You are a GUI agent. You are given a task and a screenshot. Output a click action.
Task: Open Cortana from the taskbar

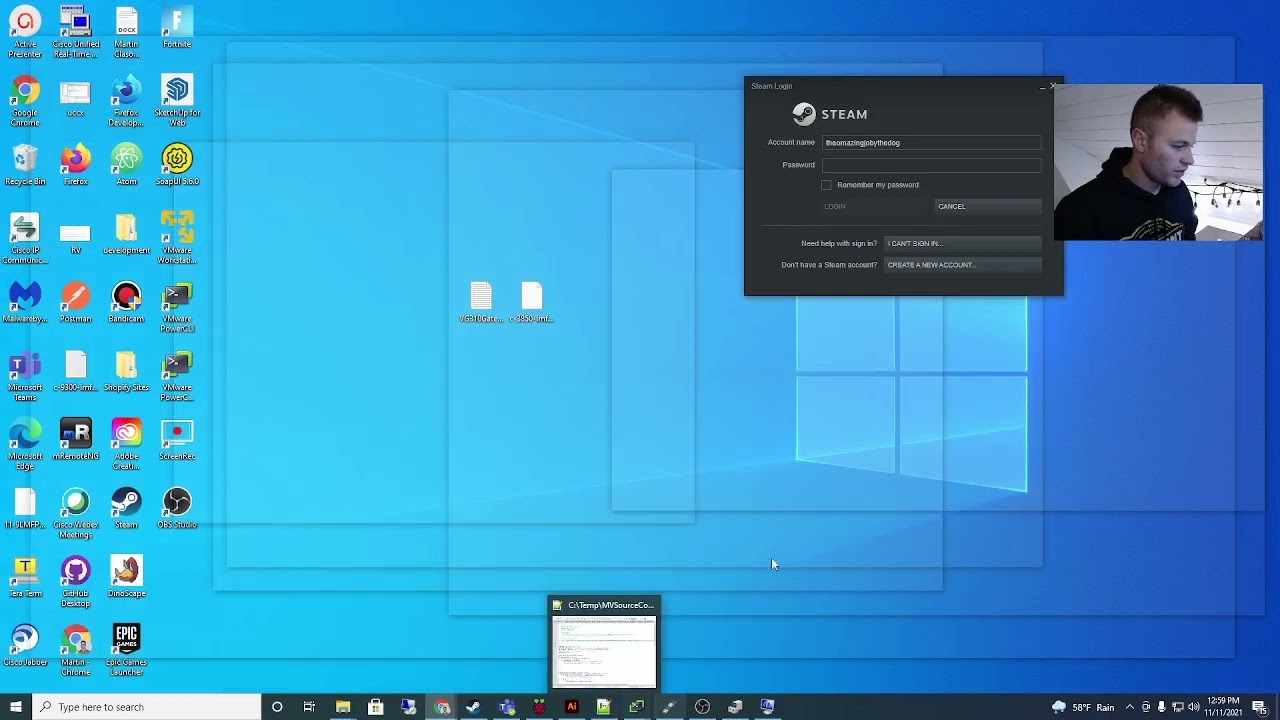click(277, 707)
